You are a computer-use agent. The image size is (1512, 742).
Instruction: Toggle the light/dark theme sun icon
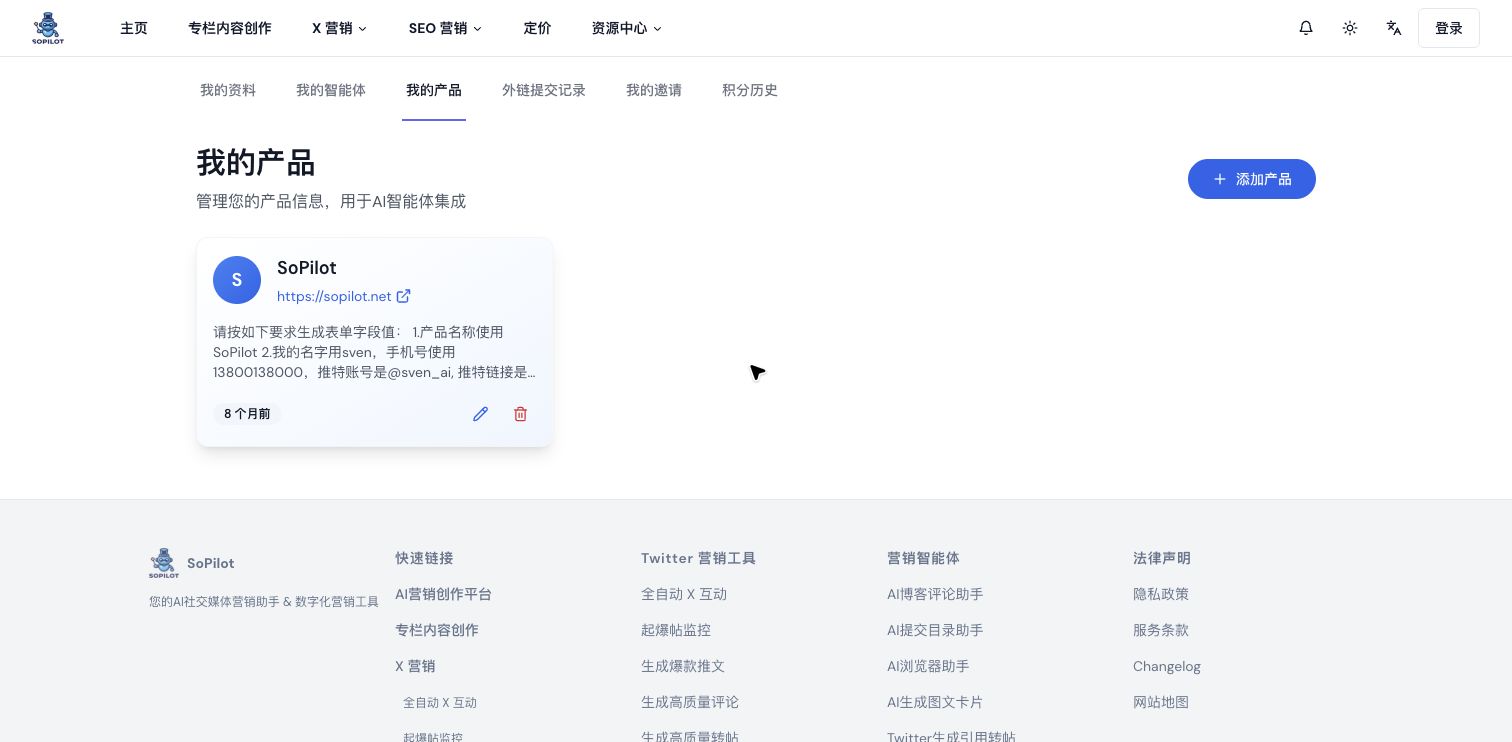click(x=1350, y=28)
